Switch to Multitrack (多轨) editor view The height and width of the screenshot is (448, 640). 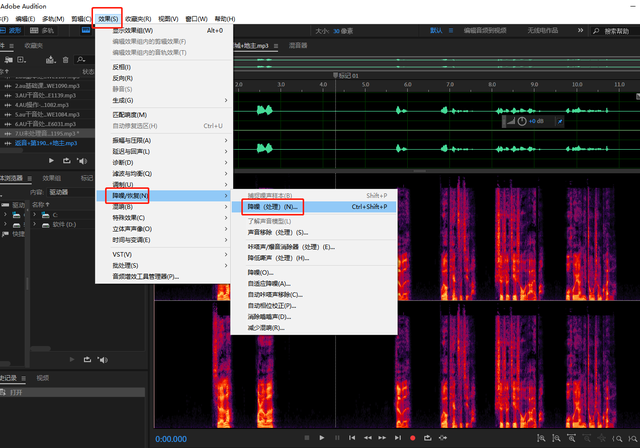coord(42,30)
